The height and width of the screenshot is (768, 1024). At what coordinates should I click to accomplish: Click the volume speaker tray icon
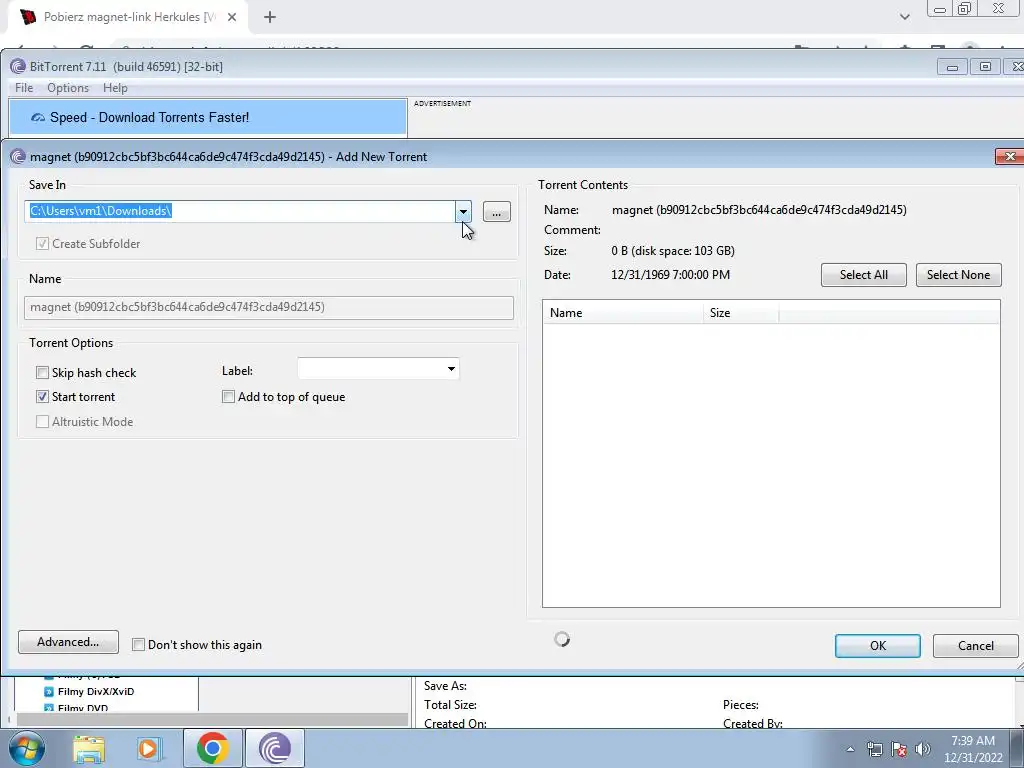(923, 749)
